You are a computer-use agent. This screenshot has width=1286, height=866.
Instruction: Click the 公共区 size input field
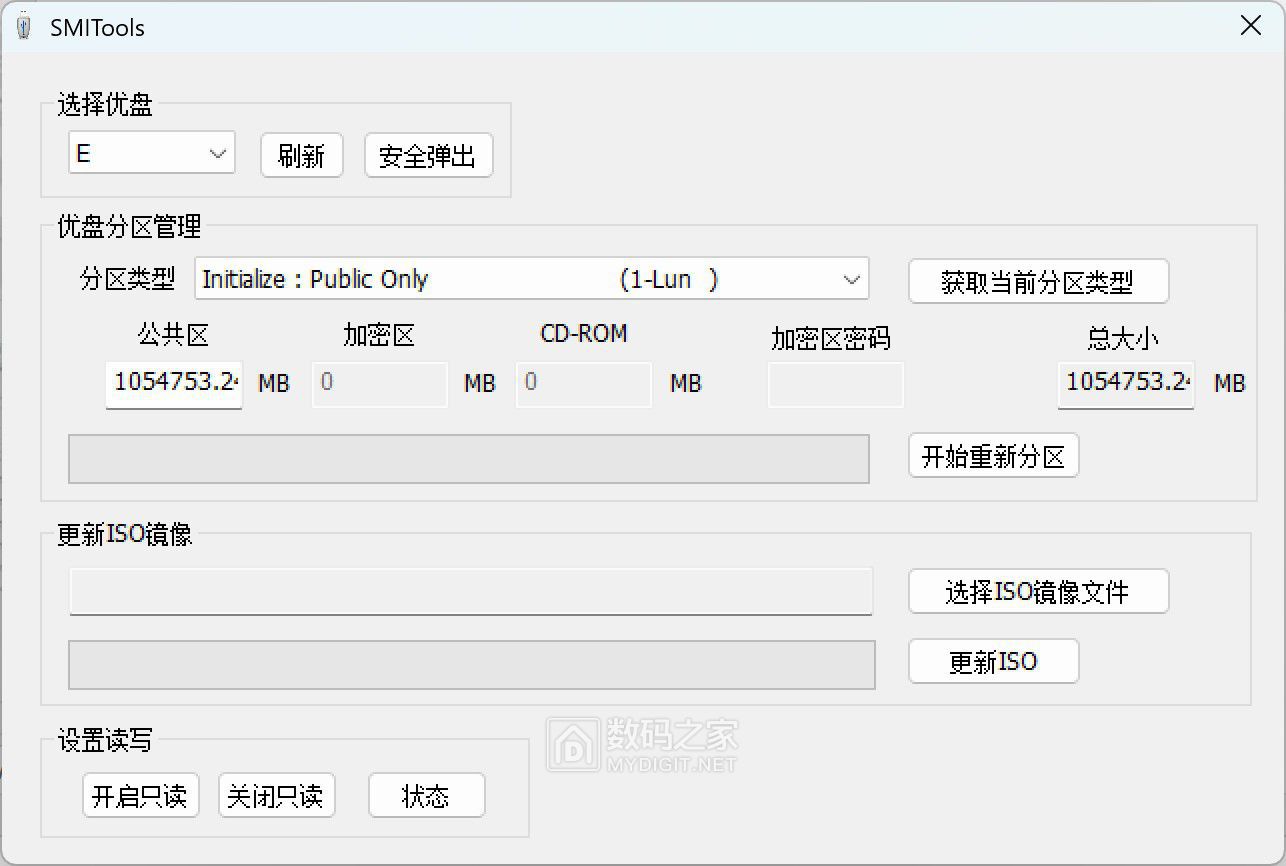174,384
